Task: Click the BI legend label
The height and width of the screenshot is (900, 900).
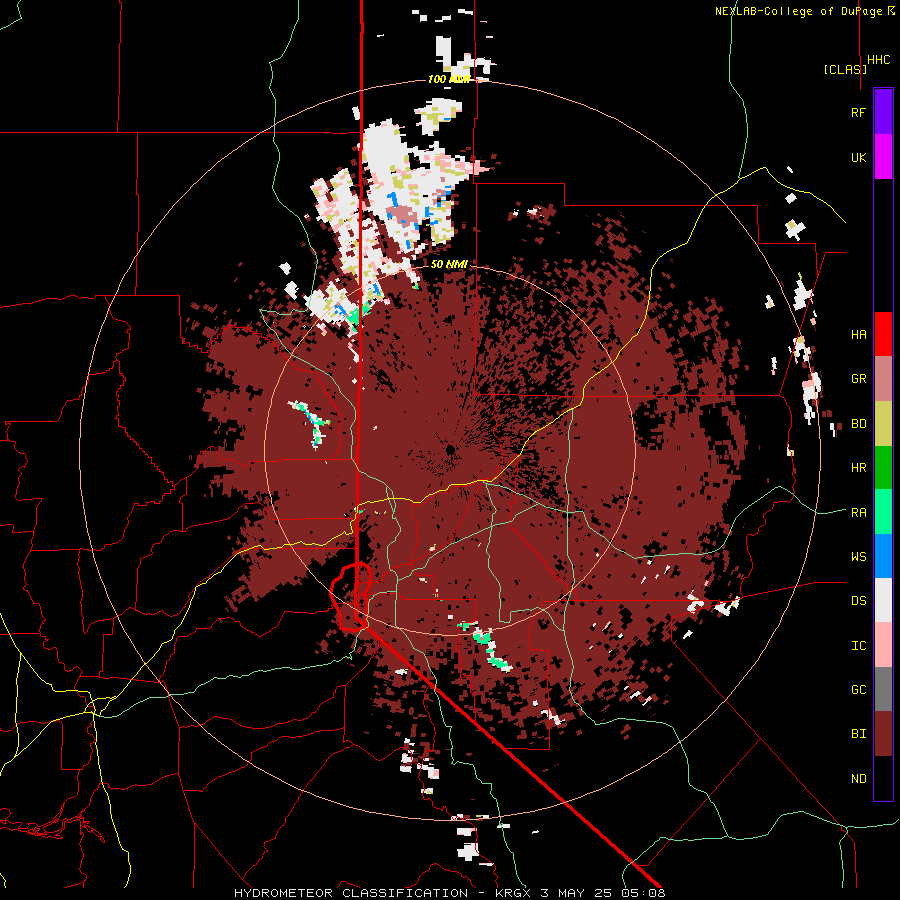Action: point(858,734)
